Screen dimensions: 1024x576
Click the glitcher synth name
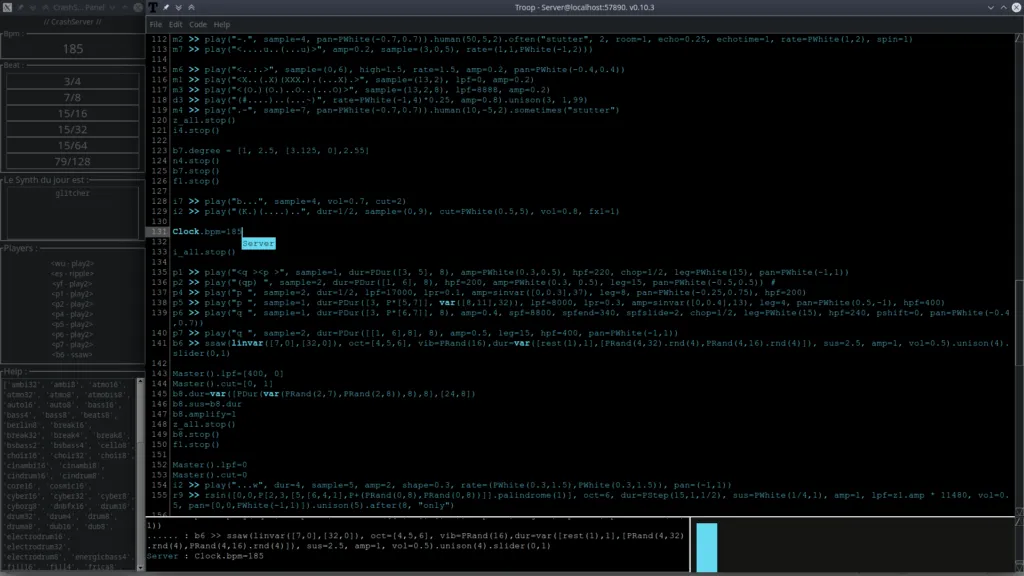pyautogui.click(x=72, y=193)
